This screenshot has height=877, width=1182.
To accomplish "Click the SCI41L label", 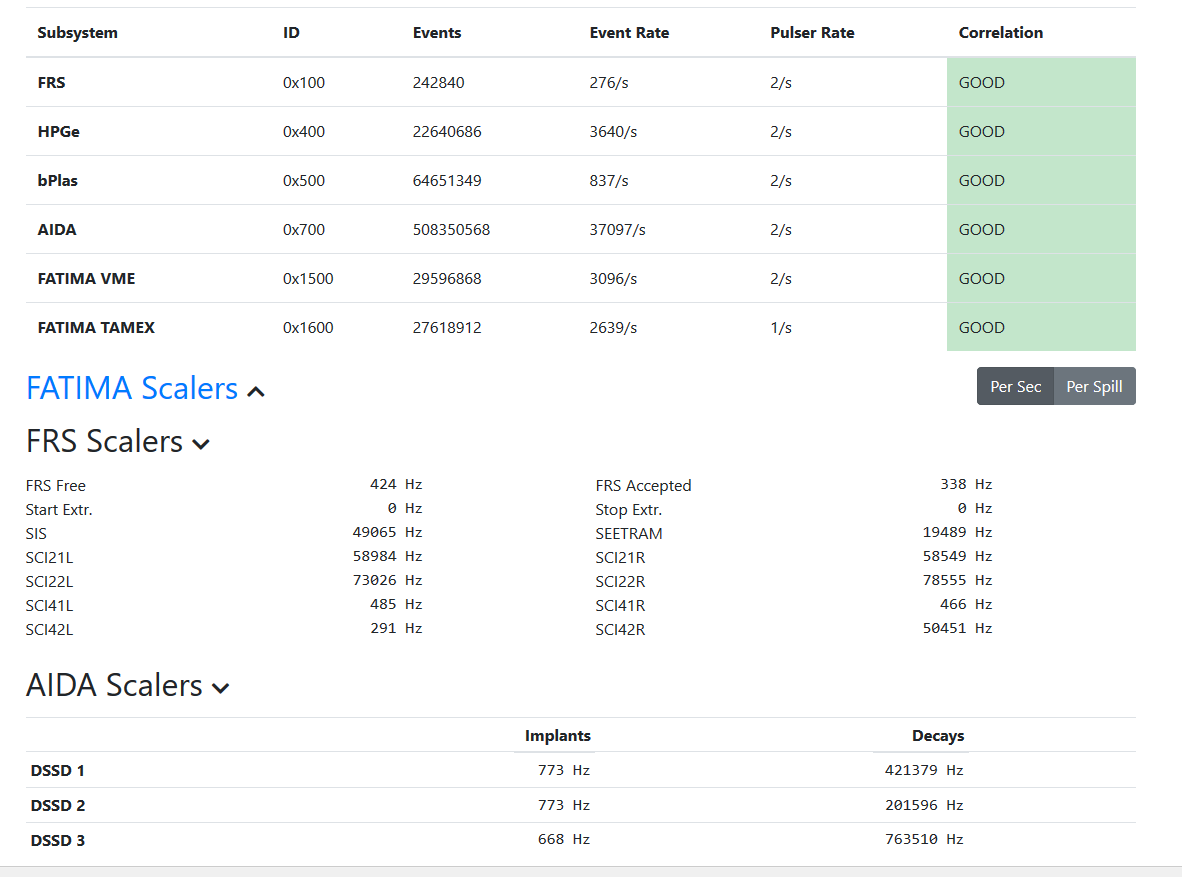I will point(49,606).
